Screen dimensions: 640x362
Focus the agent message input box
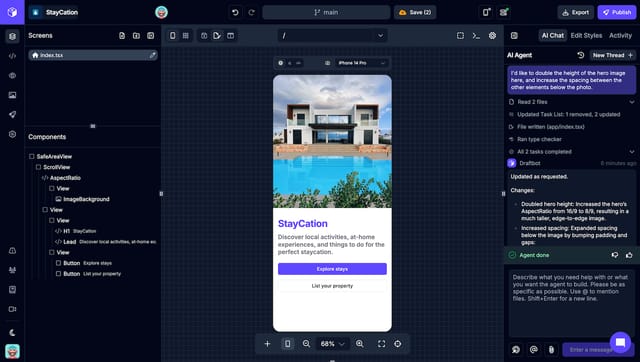[571, 304]
